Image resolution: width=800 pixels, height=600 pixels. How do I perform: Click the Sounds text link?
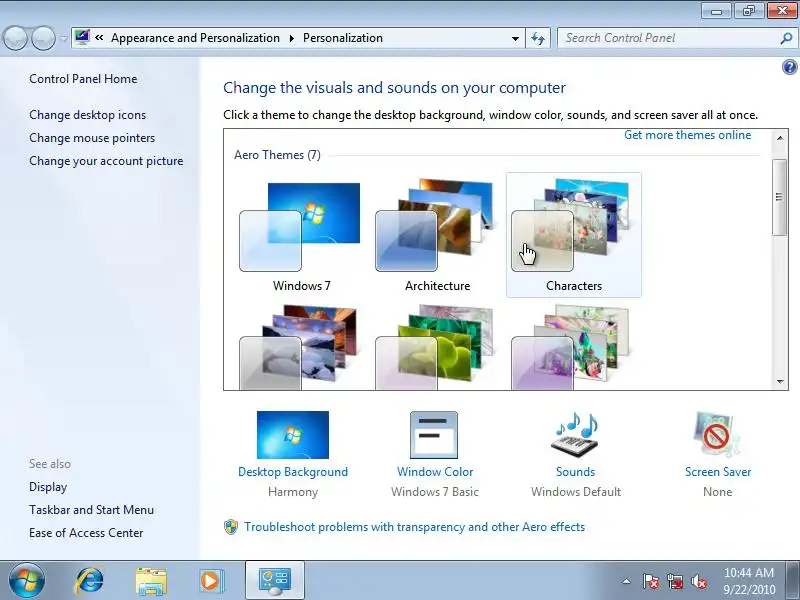pyautogui.click(x=576, y=472)
